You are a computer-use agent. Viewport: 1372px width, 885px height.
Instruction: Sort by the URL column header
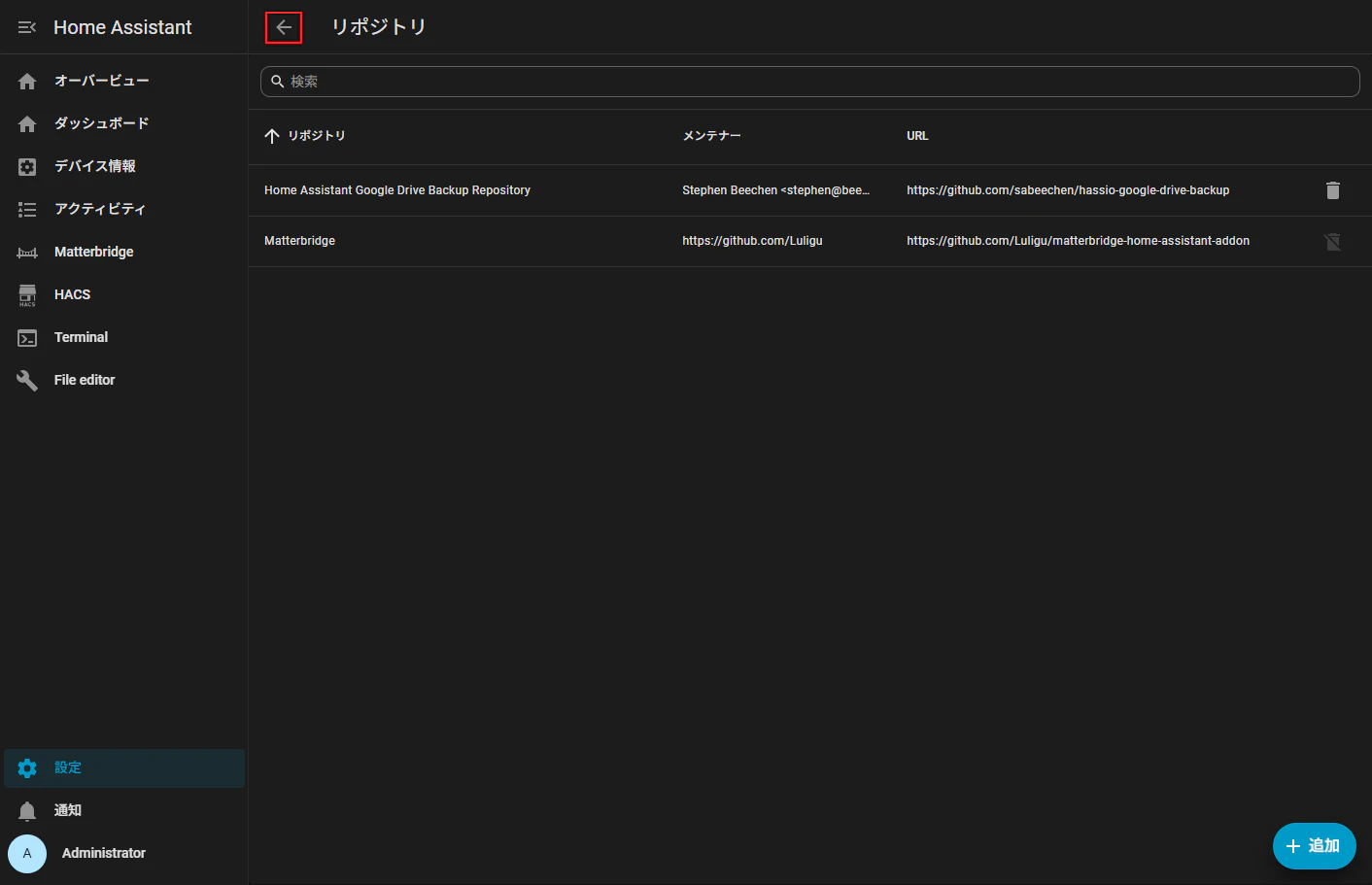917,136
